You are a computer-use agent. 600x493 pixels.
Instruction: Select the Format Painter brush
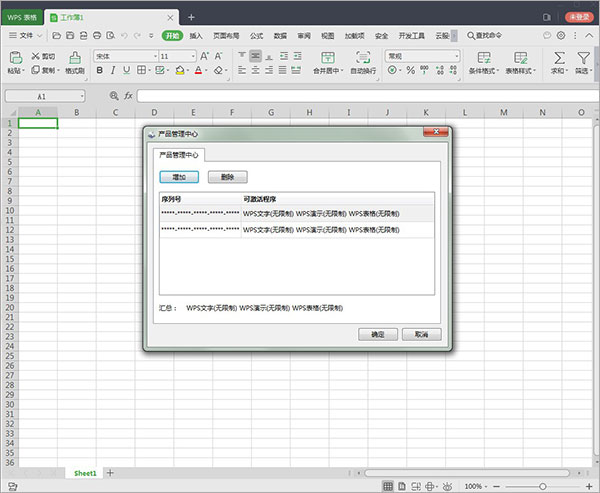pyautogui.click(x=75, y=57)
